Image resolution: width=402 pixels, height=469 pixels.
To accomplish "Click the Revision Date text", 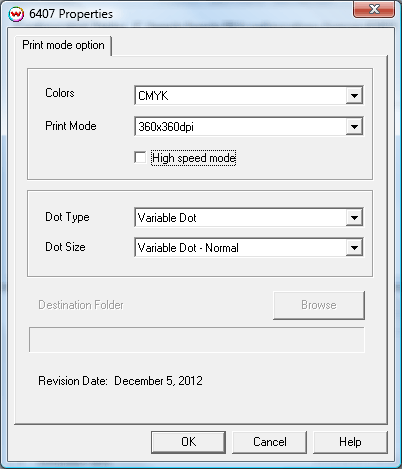I will coord(120,381).
